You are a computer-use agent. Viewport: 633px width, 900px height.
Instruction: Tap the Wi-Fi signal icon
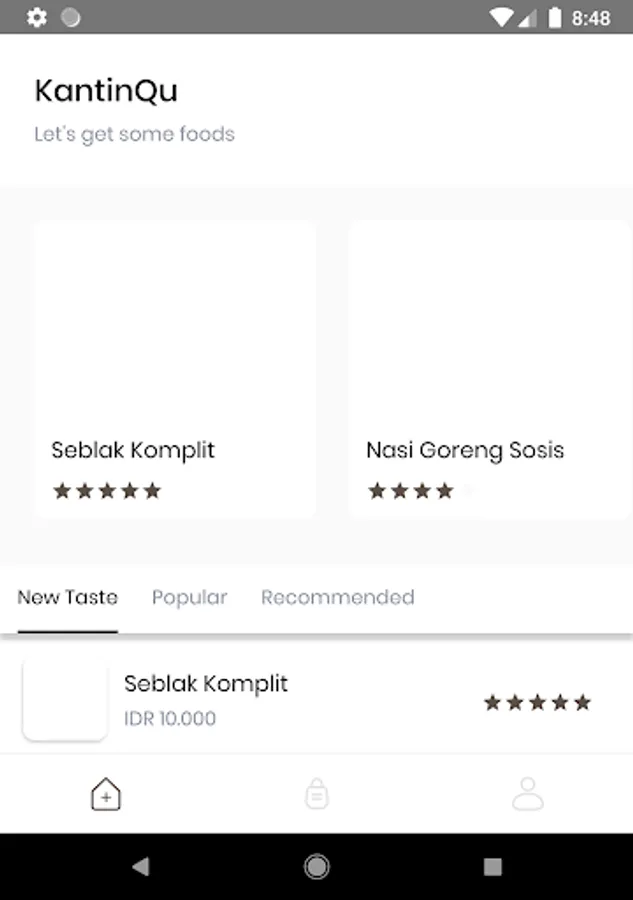501,18
